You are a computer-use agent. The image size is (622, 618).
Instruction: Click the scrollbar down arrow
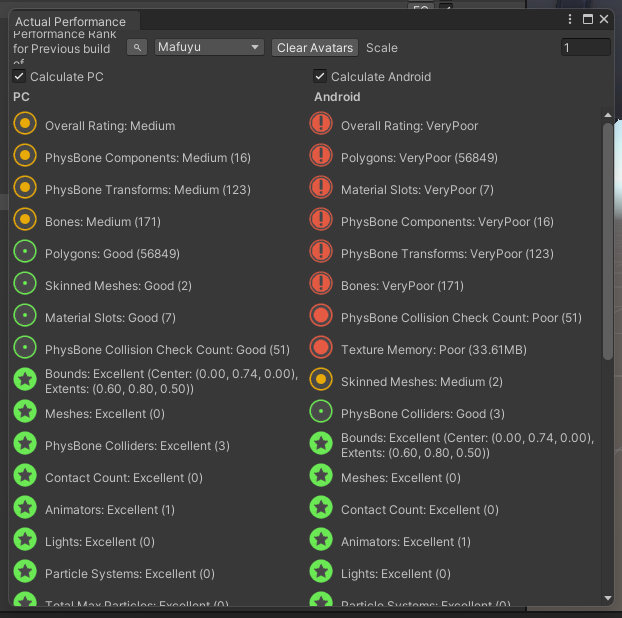608,598
